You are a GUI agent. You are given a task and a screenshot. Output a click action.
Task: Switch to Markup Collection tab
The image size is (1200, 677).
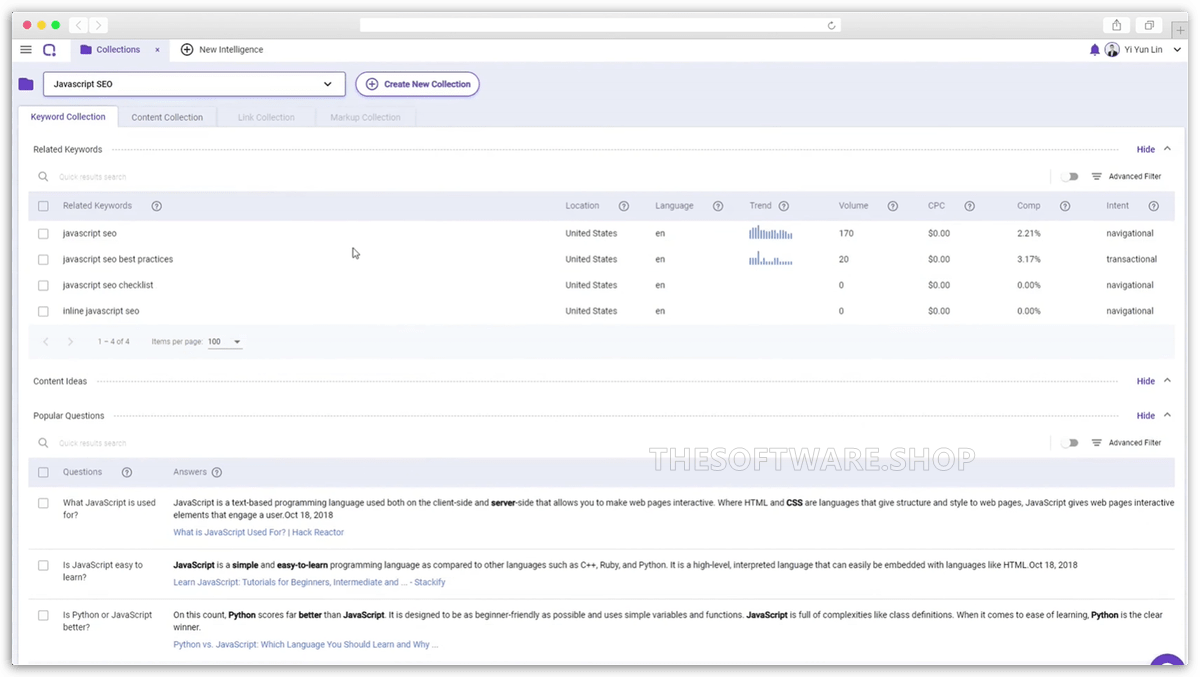tap(365, 117)
